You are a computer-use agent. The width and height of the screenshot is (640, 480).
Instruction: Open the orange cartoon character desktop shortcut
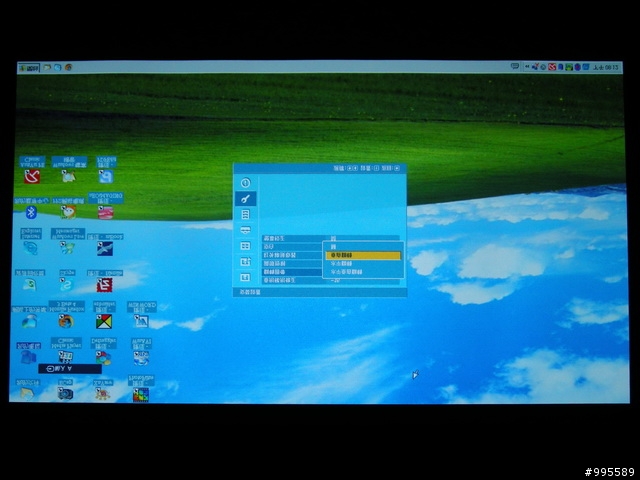pos(68,212)
